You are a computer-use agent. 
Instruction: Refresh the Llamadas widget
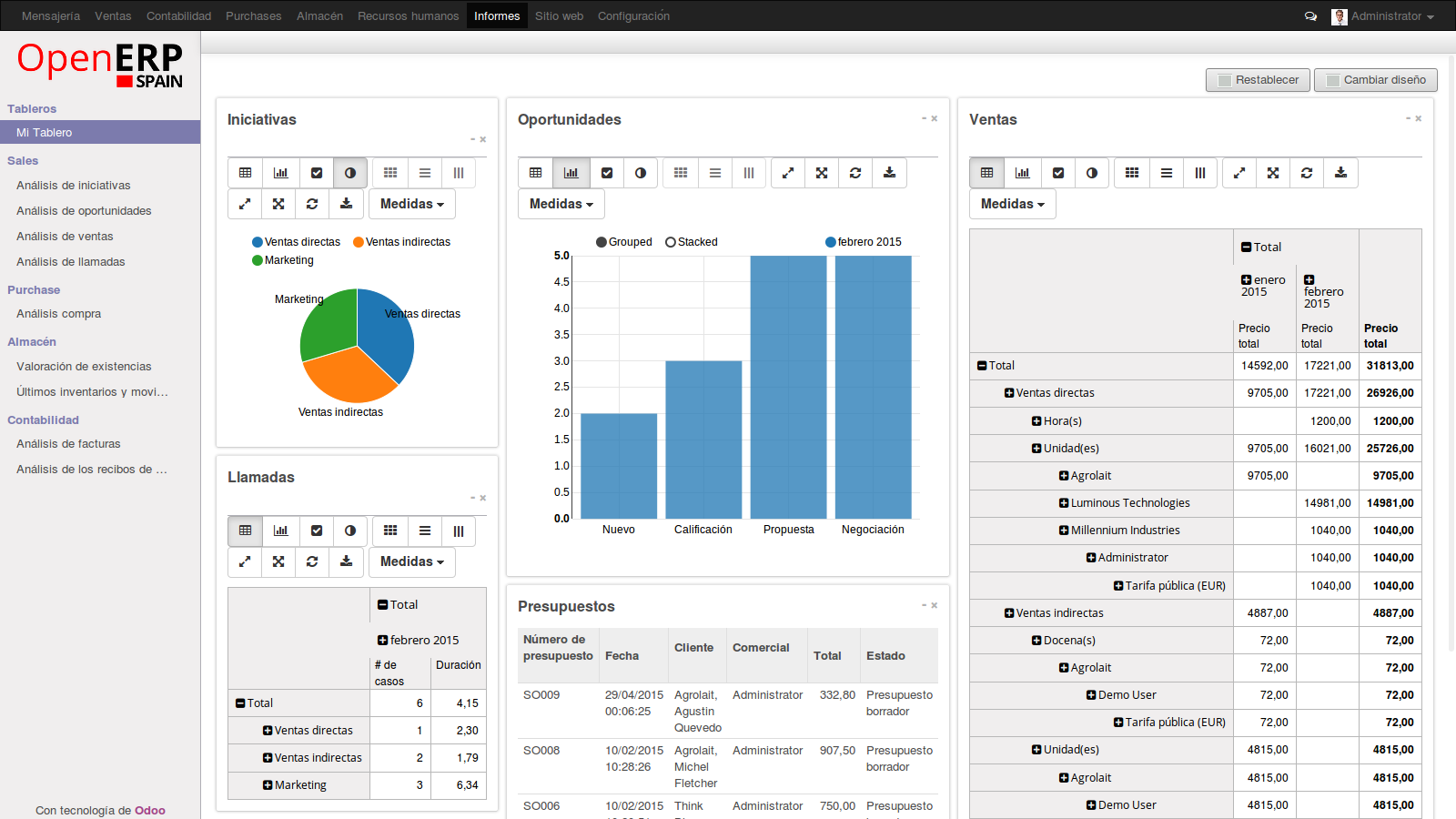point(312,561)
